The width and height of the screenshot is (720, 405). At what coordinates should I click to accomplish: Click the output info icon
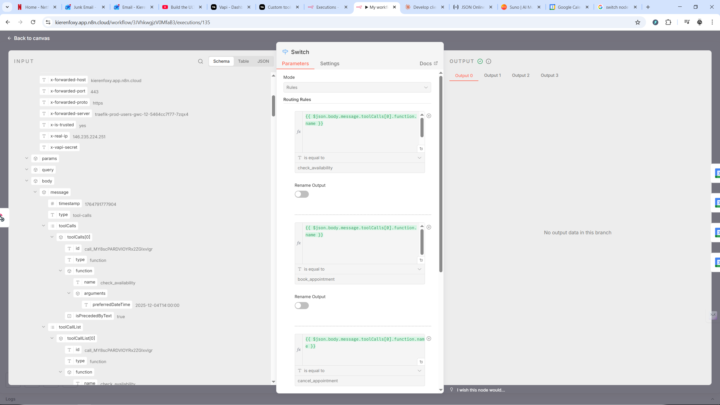click(489, 61)
